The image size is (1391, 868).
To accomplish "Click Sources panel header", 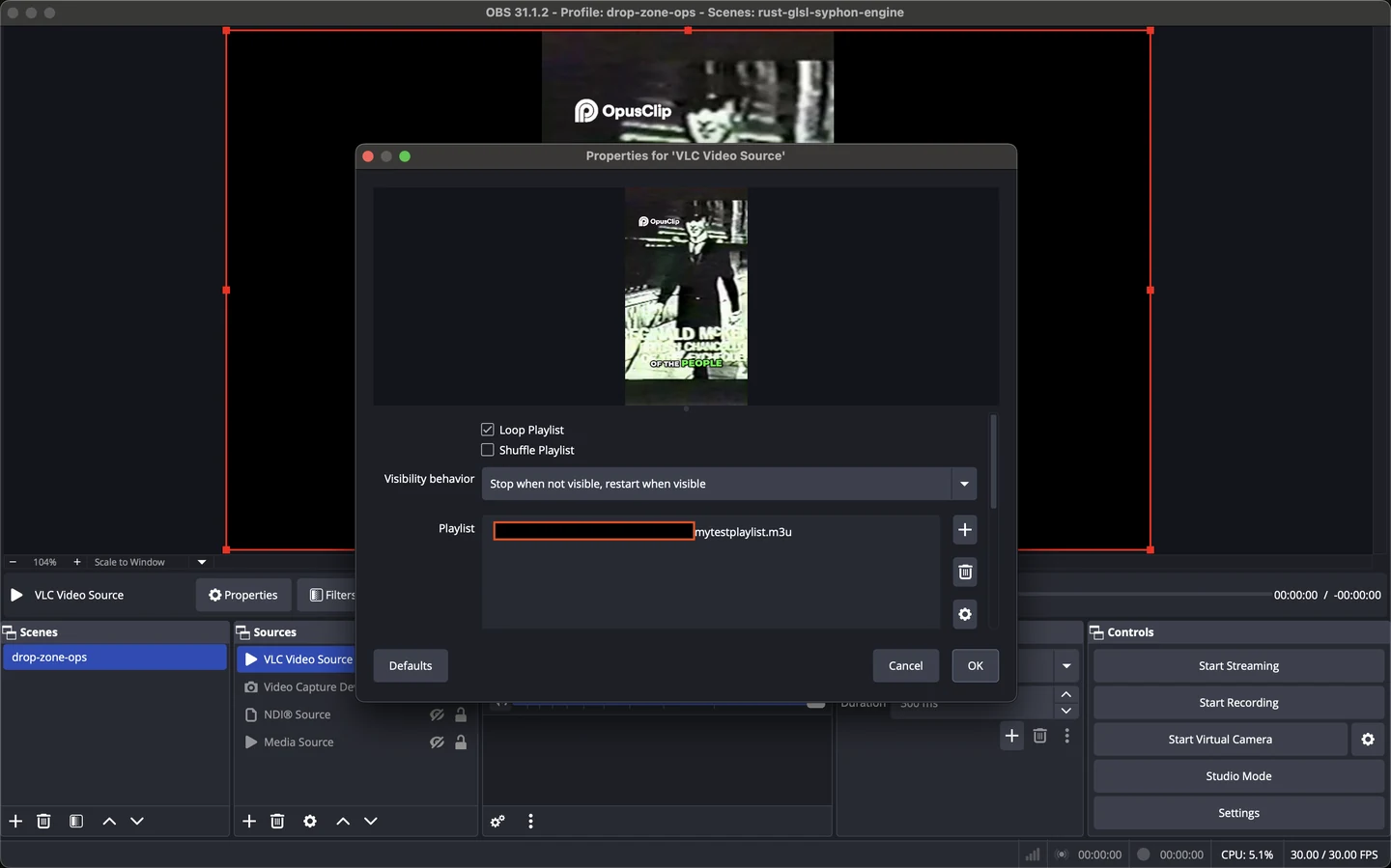I will 295,632.
